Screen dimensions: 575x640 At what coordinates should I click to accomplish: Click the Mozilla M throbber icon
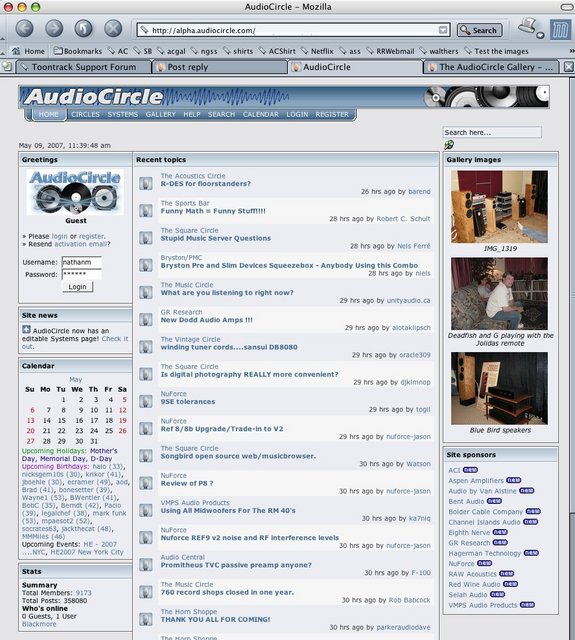tap(560, 30)
